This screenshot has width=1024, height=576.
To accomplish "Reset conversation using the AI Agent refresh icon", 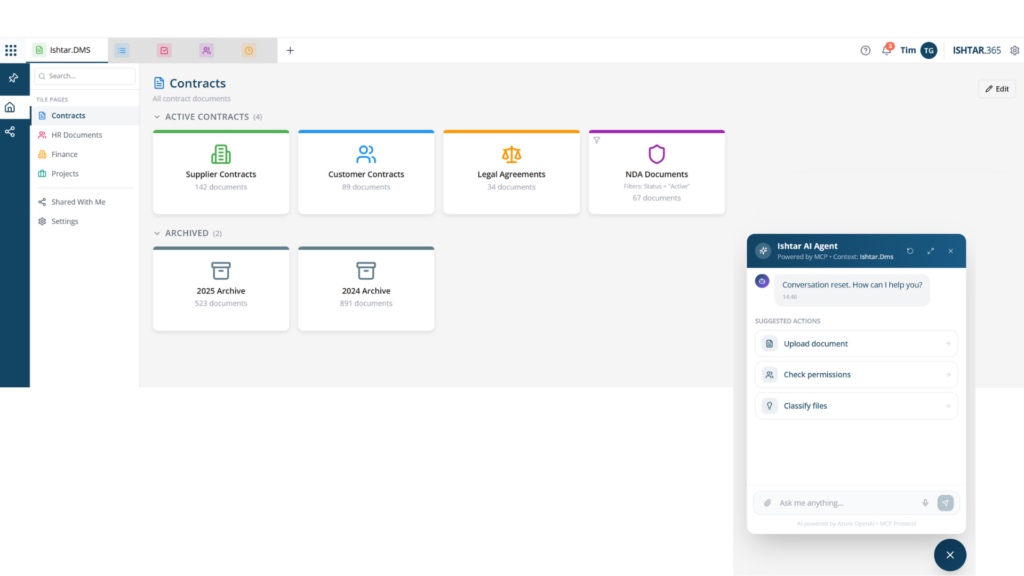I will point(910,251).
